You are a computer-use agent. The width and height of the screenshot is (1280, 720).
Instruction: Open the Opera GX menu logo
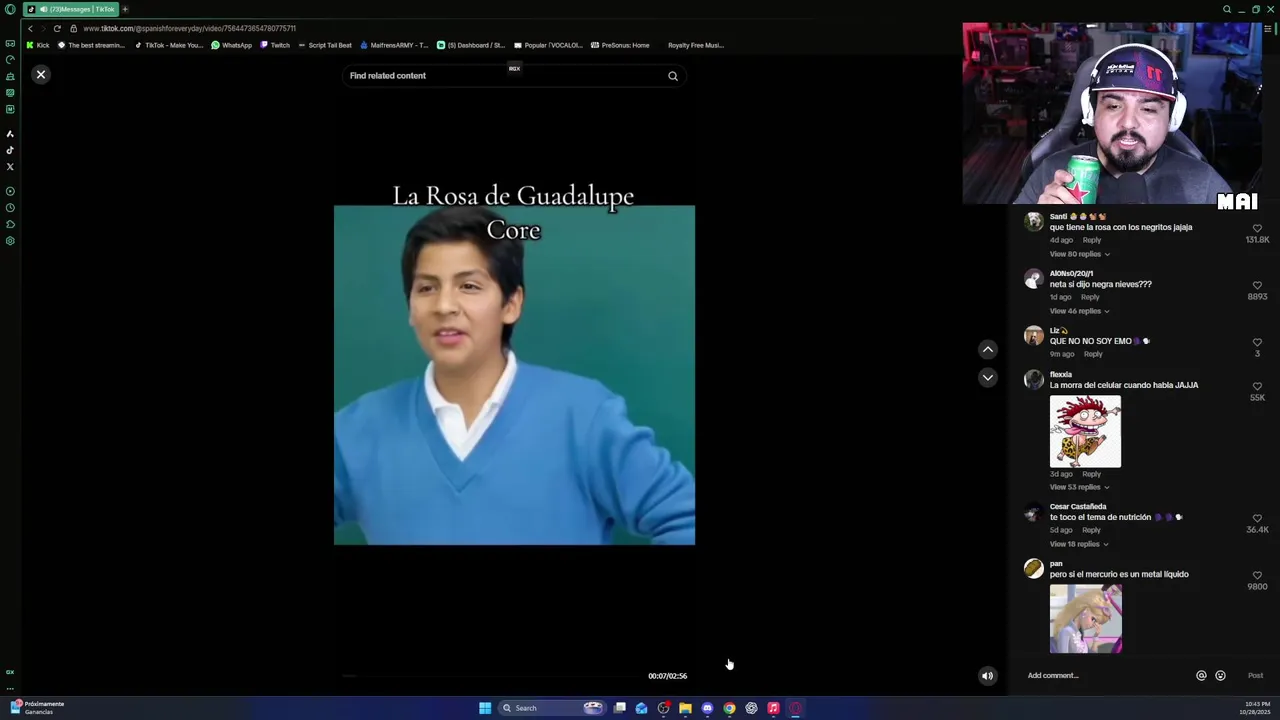pyautogui.click(x=10, y=9)
